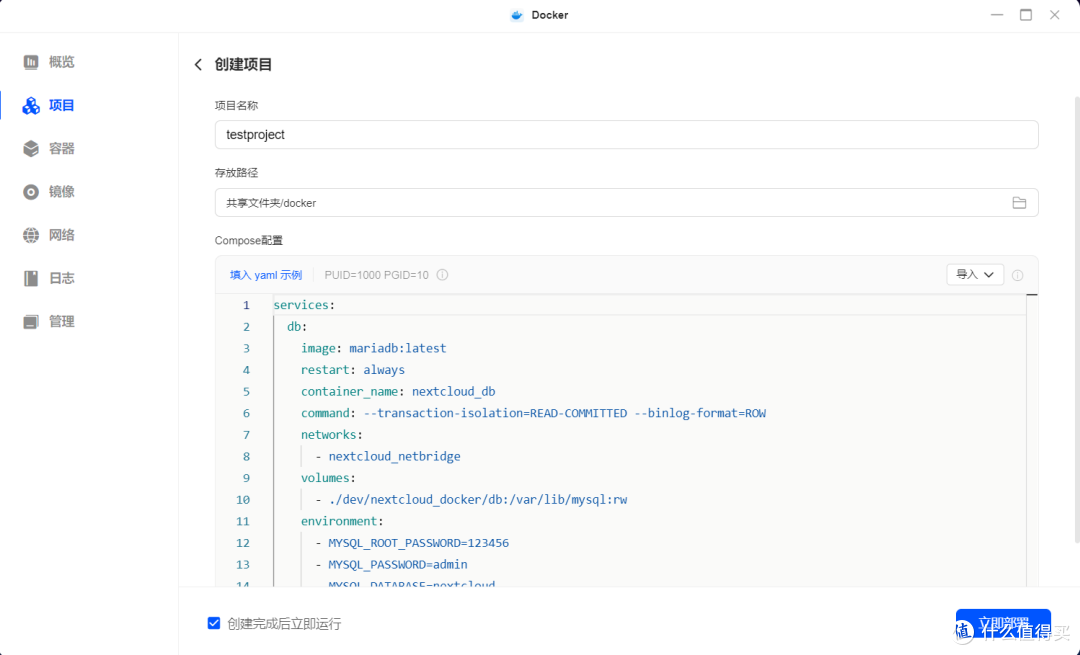
Task: Click the 项目 project cubes icon
Action: tap(31, 105)
